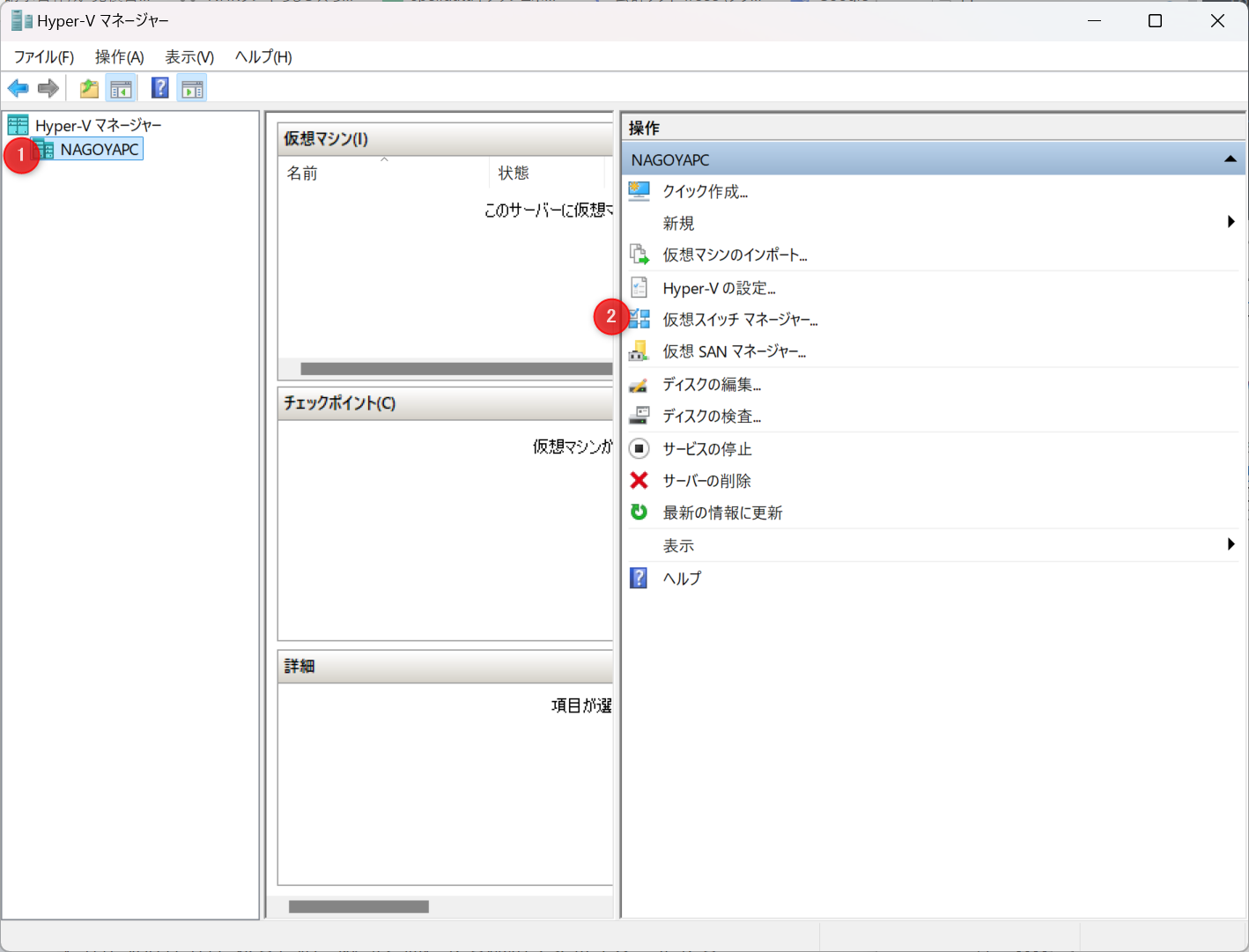The width and height of the screenshot is (1249, 952).
Task: Click 仮想マシンのインポート... action link
Action: coord(735,255)
